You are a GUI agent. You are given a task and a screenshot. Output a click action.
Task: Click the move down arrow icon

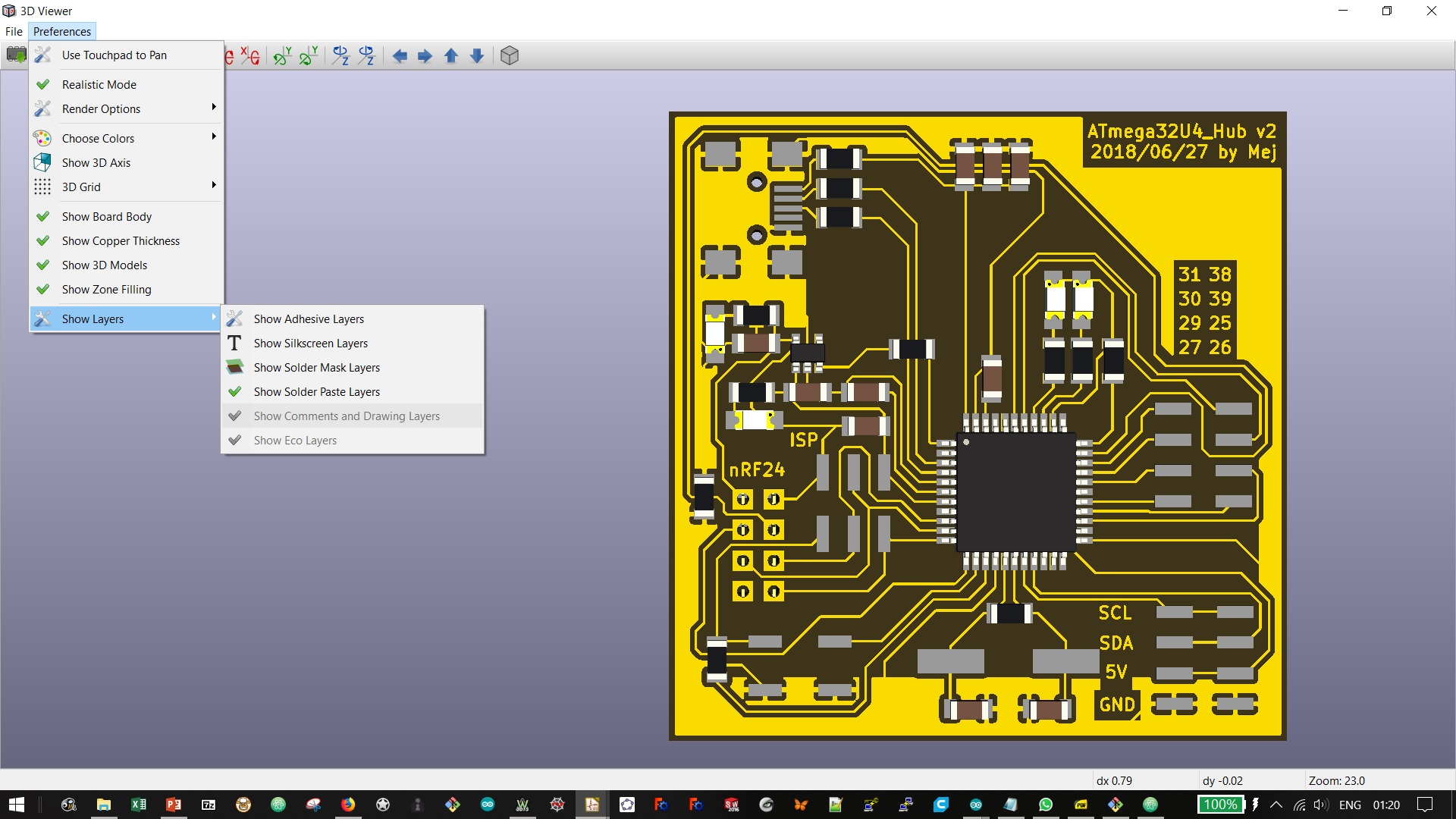(x=477, y=55)
